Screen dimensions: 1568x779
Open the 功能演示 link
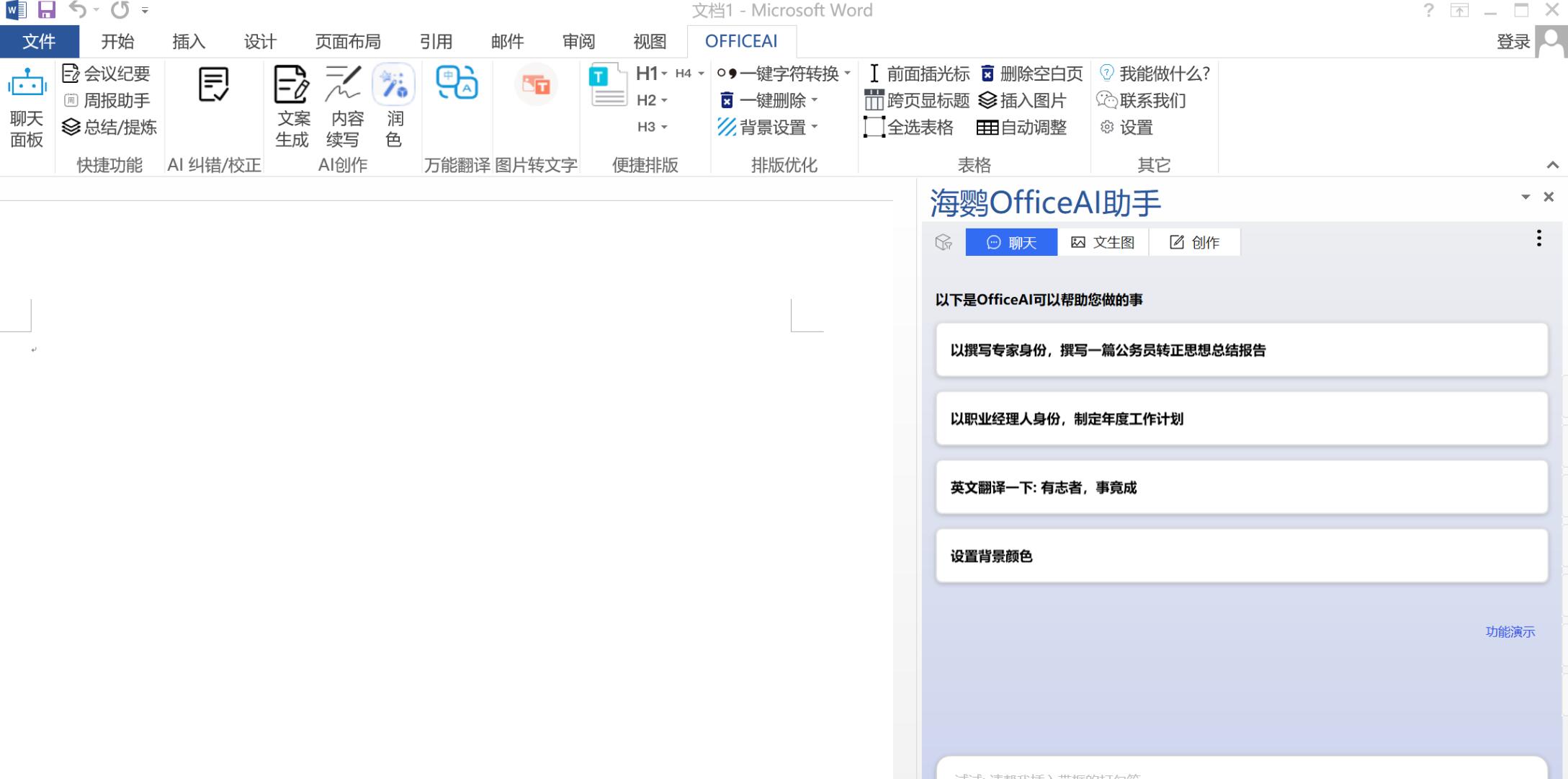coord(1510,631)
